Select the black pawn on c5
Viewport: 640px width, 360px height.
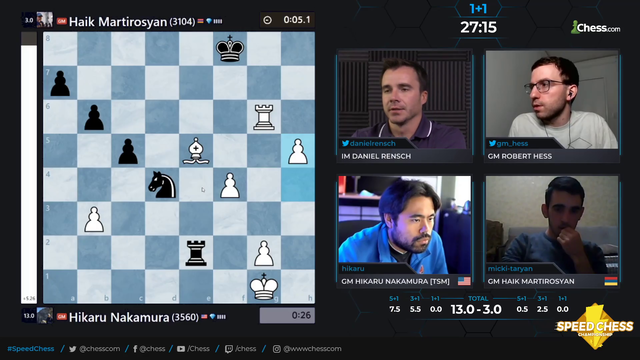coord(128,151)
